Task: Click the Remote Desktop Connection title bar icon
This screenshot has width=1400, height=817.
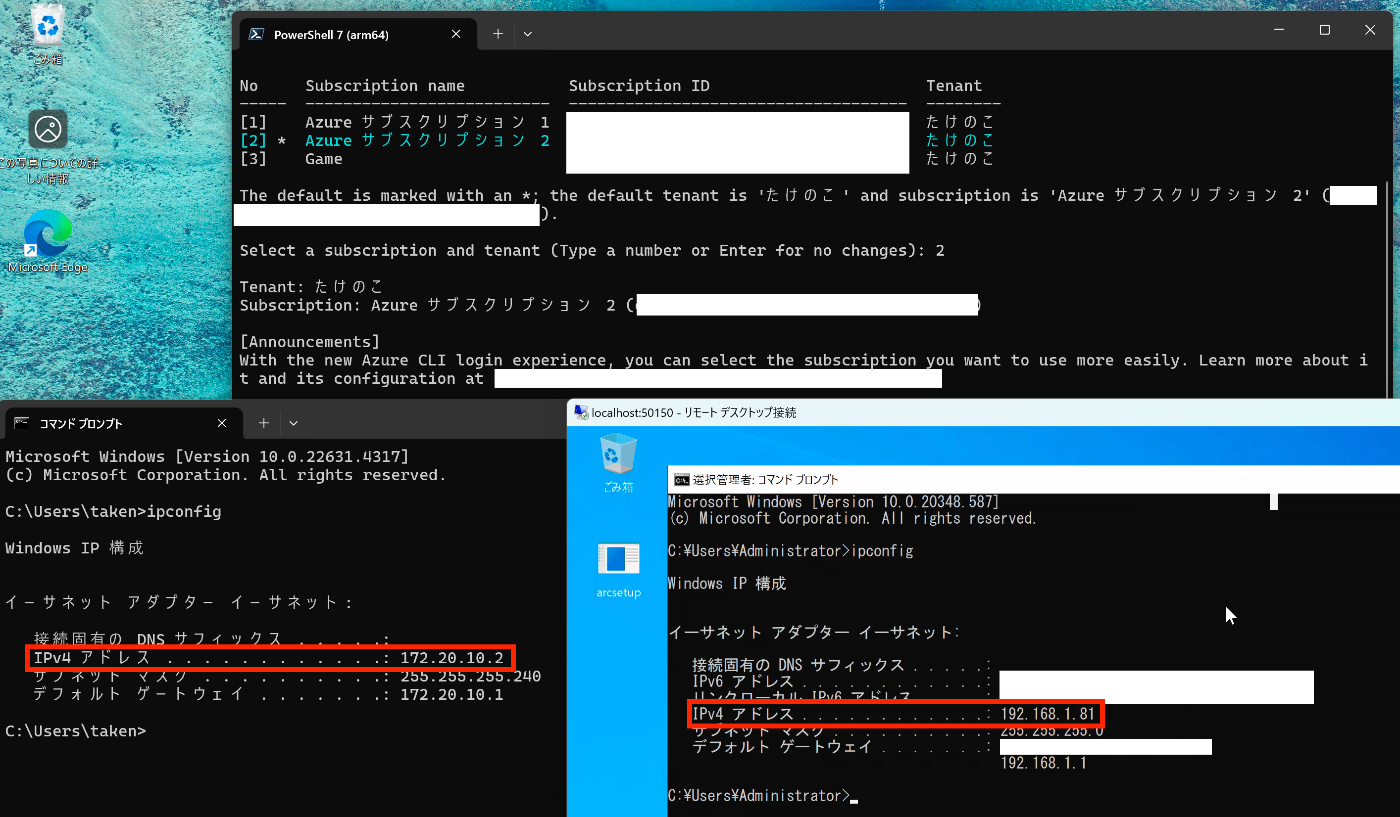Action: pos(580,412)
